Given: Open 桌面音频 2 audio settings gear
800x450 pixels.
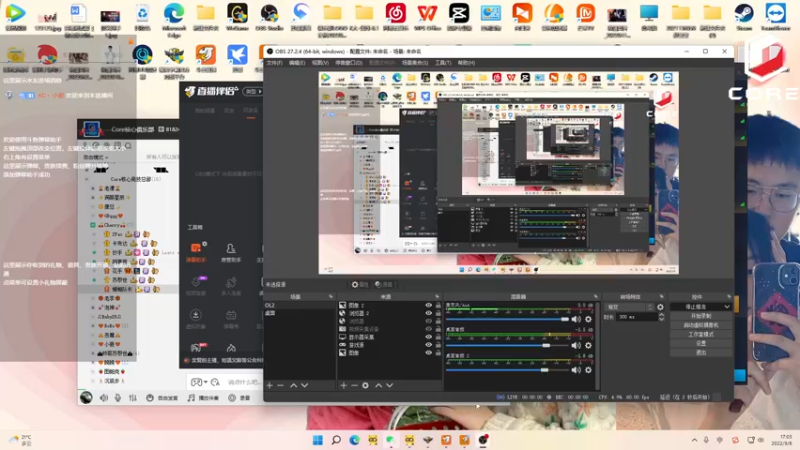Looking at the screenshot, I should [588, 370].
